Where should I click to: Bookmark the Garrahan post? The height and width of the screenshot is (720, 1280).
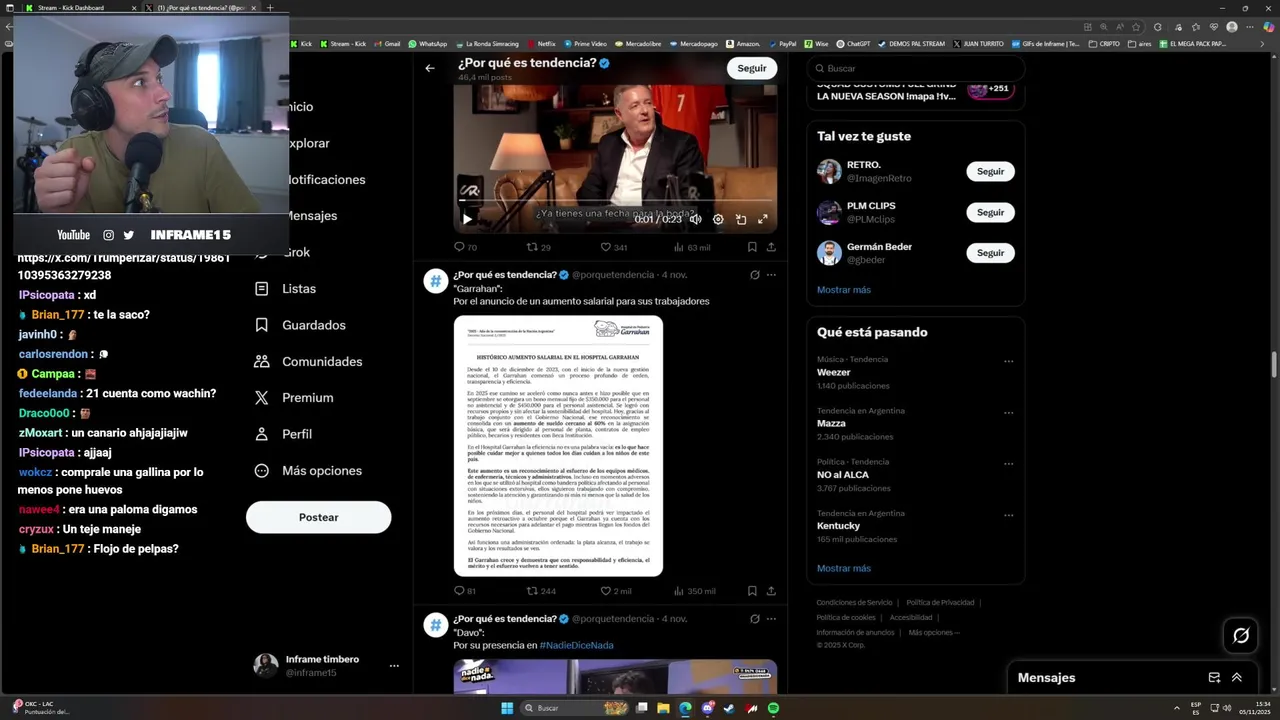(752, 591)
